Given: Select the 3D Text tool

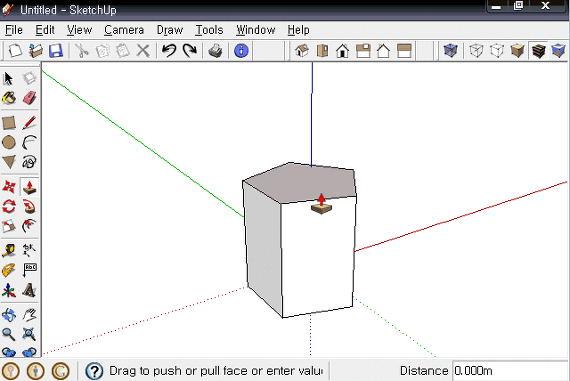Looking at the screenshot, I should pyautogui.click(x=29, y=290).
